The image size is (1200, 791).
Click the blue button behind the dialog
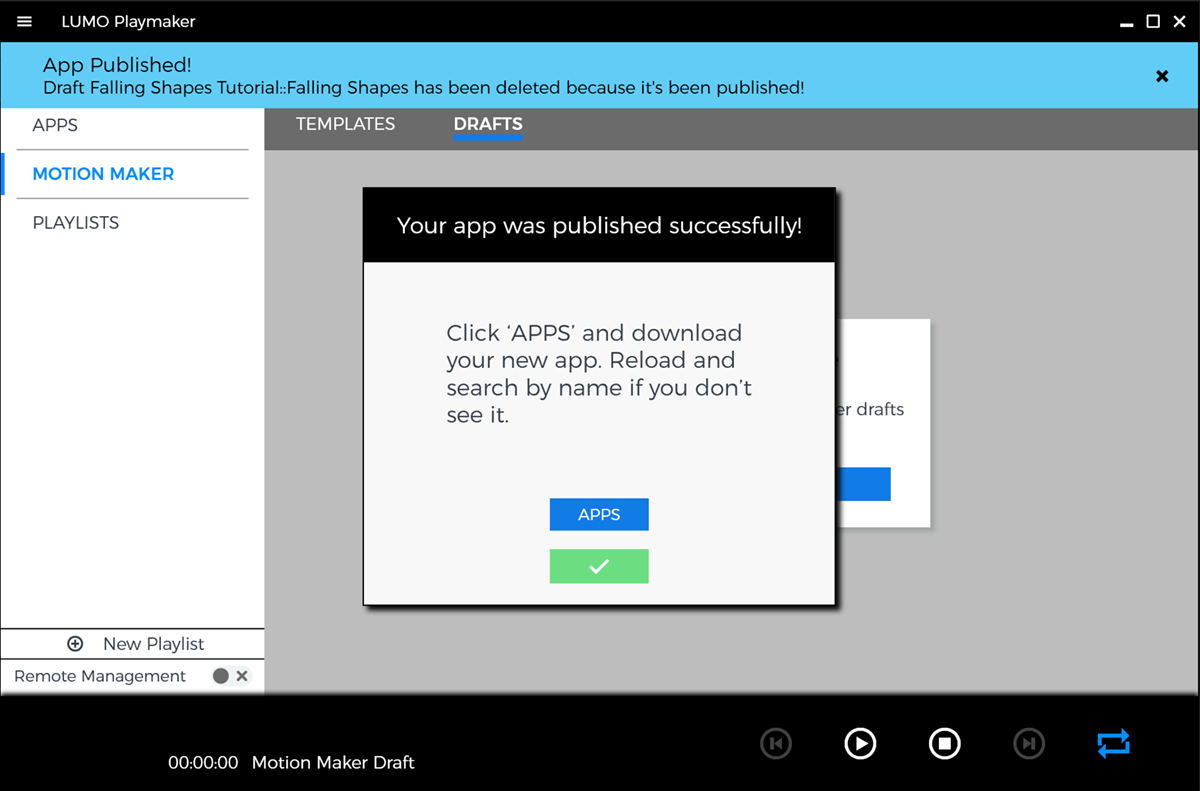click(x=862, y=484)
